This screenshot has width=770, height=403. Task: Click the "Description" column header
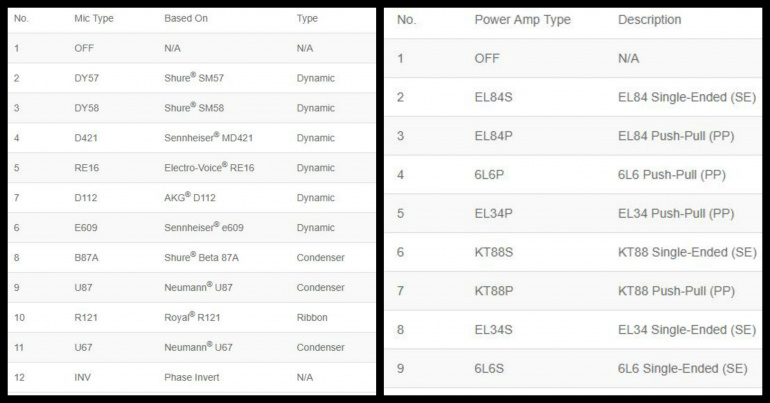649,20
